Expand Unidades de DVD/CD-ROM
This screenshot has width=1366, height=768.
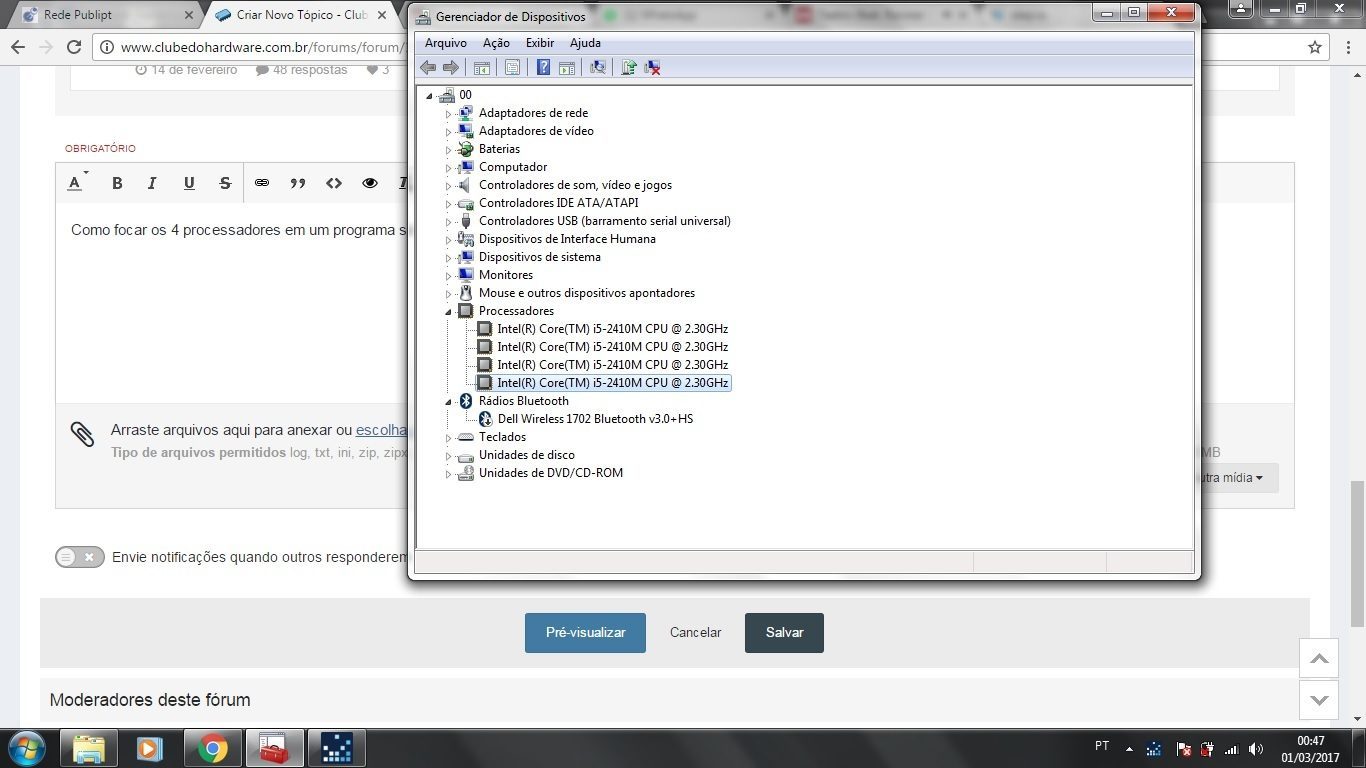[448, 473]
